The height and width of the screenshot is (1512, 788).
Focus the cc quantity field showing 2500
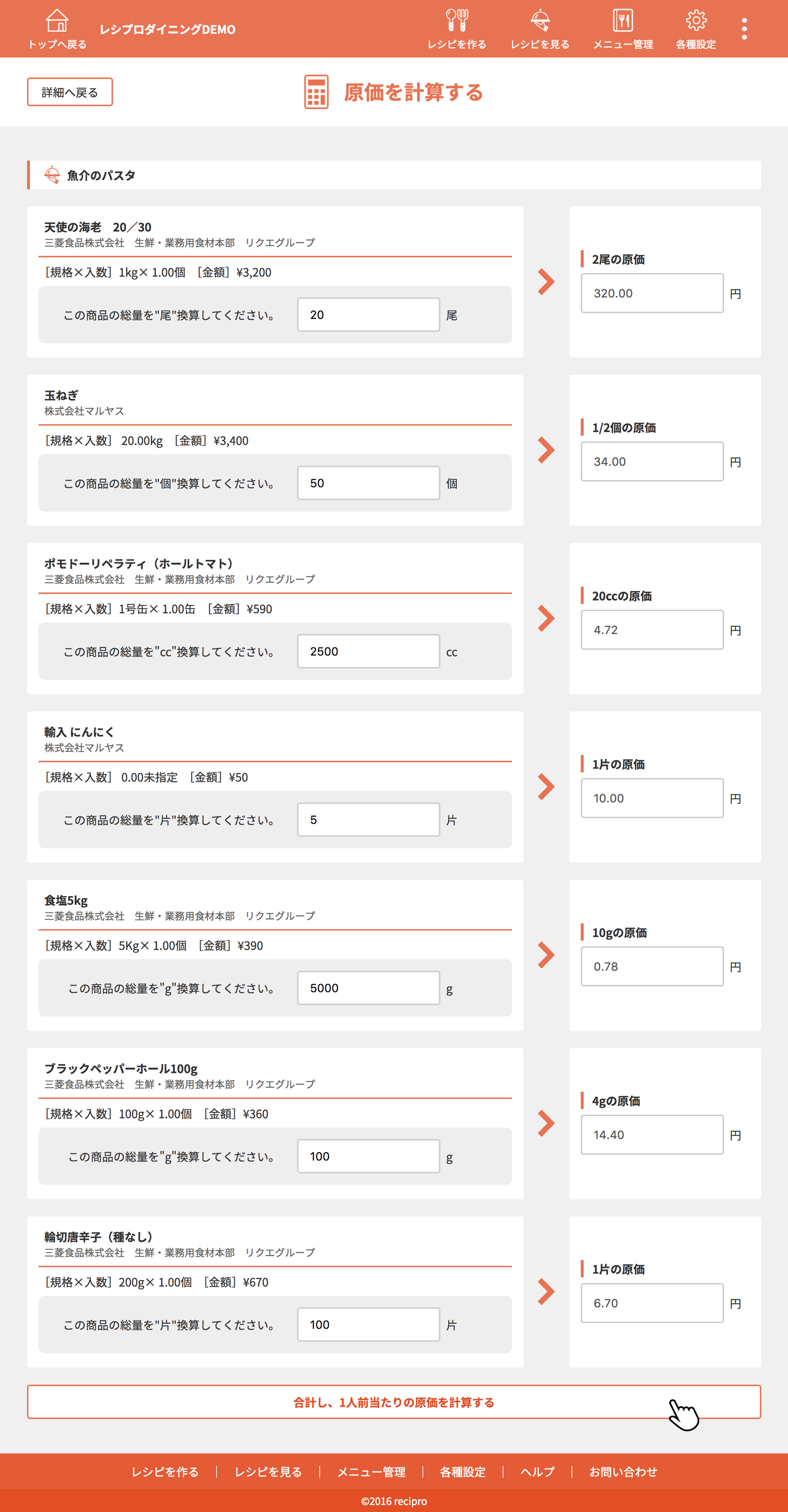click(368, 651)
